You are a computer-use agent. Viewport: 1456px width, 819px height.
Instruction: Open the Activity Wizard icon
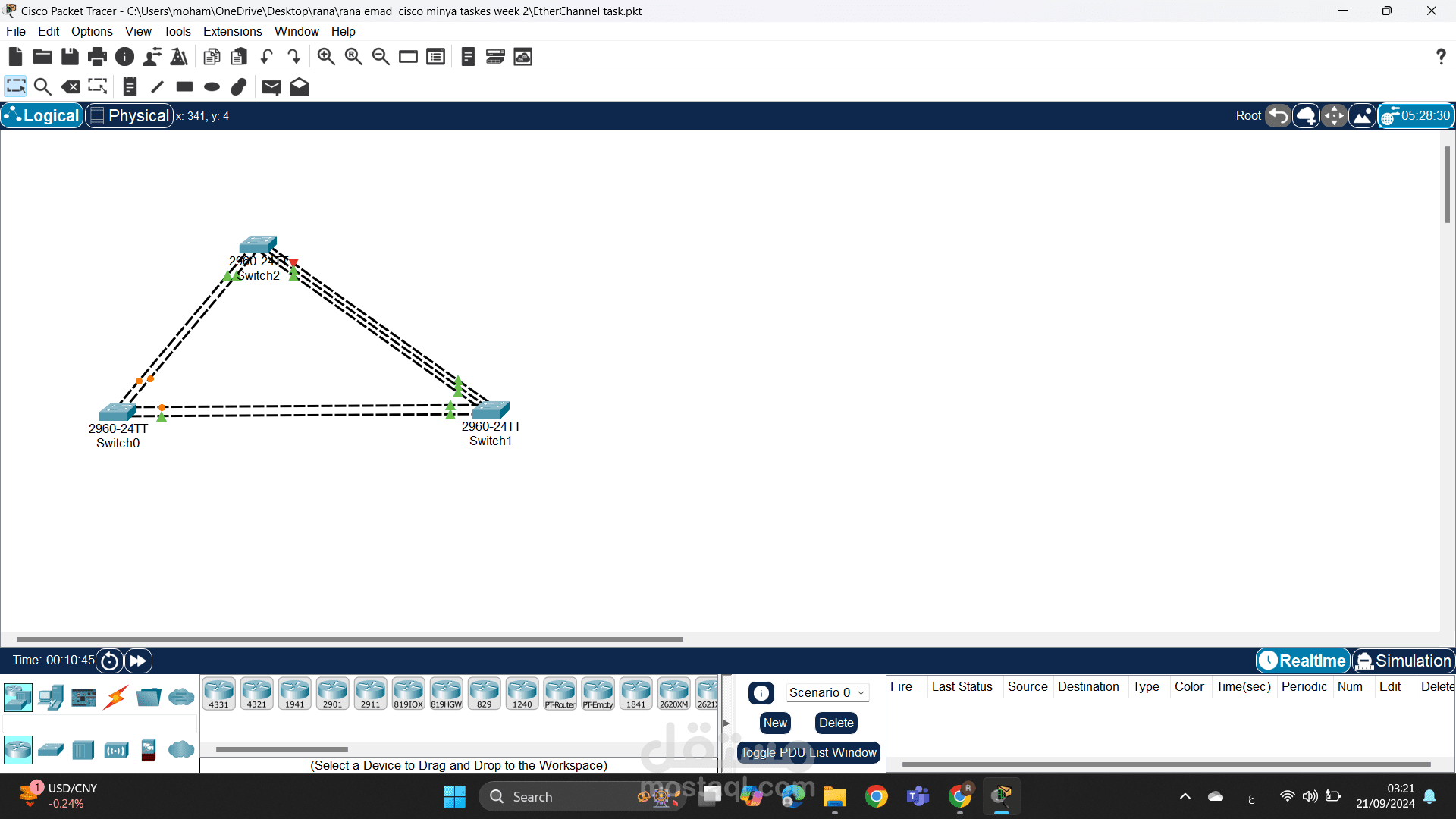coord(179,57)
